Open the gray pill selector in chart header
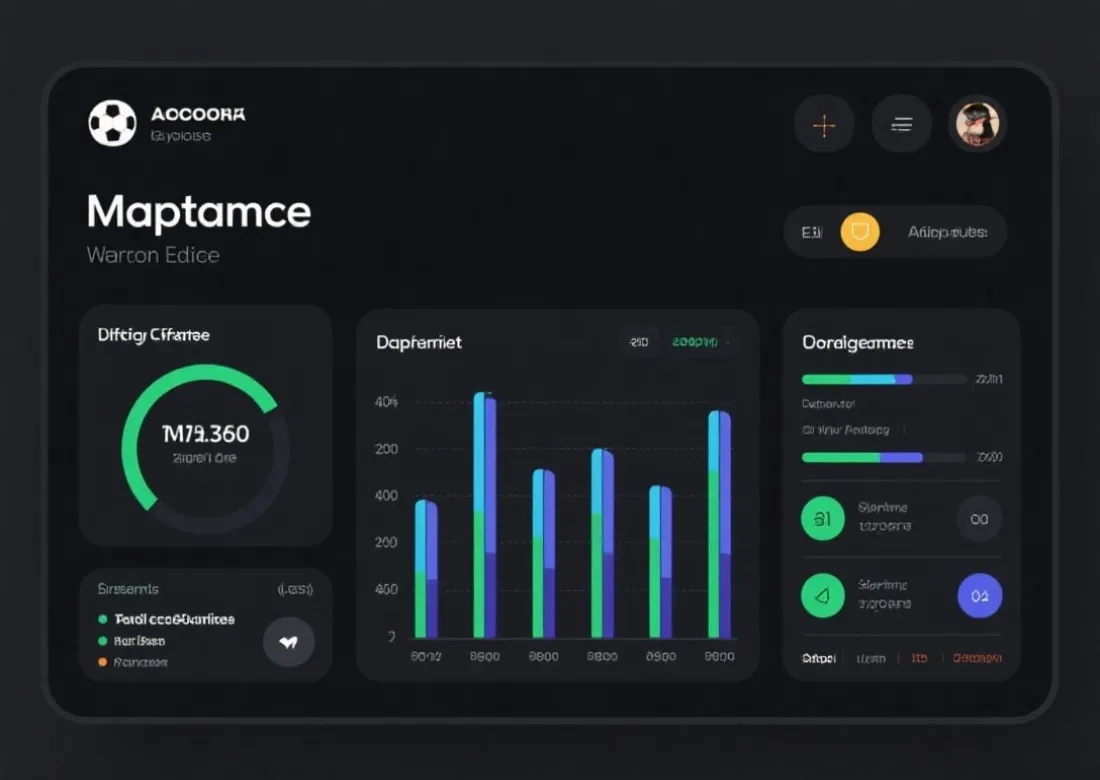Screen dimensions: 1100x780 pos(639,342)
